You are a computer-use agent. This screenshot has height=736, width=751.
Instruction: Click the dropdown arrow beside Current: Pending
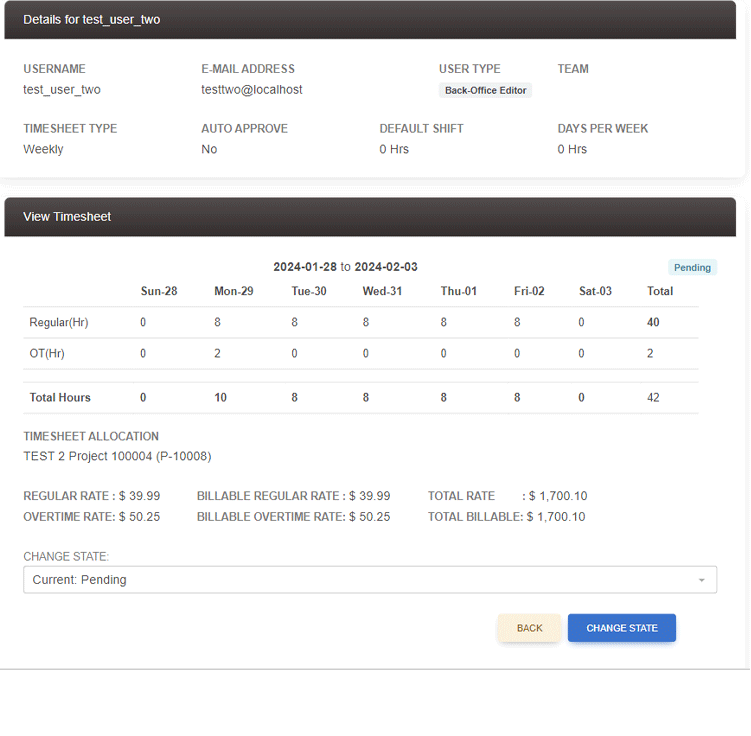701,580
